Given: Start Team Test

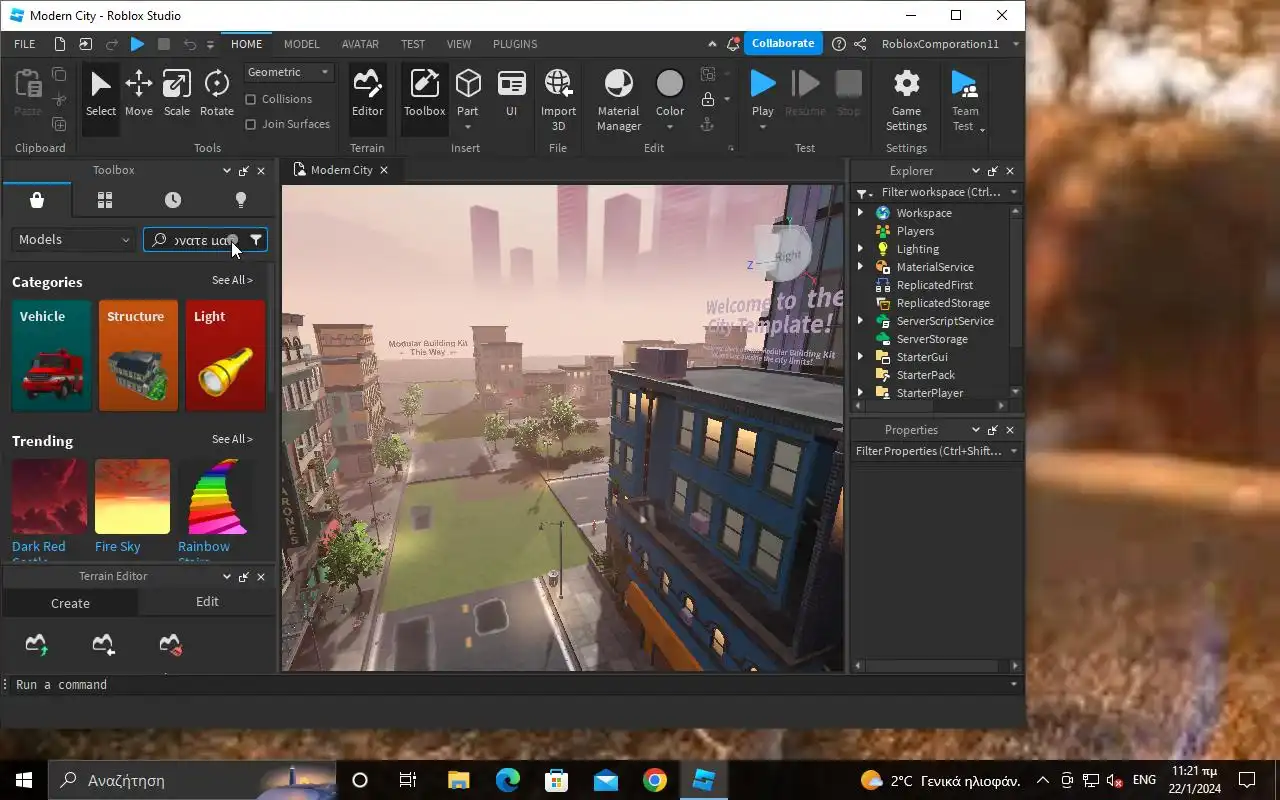Looking at the screenshot, I should tap(965, 100).
